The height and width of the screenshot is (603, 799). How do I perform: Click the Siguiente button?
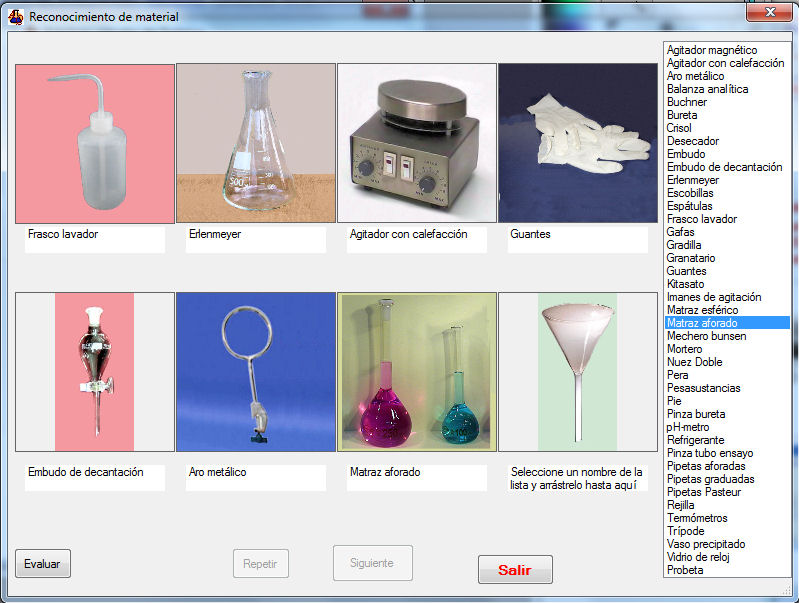point(372,563)
